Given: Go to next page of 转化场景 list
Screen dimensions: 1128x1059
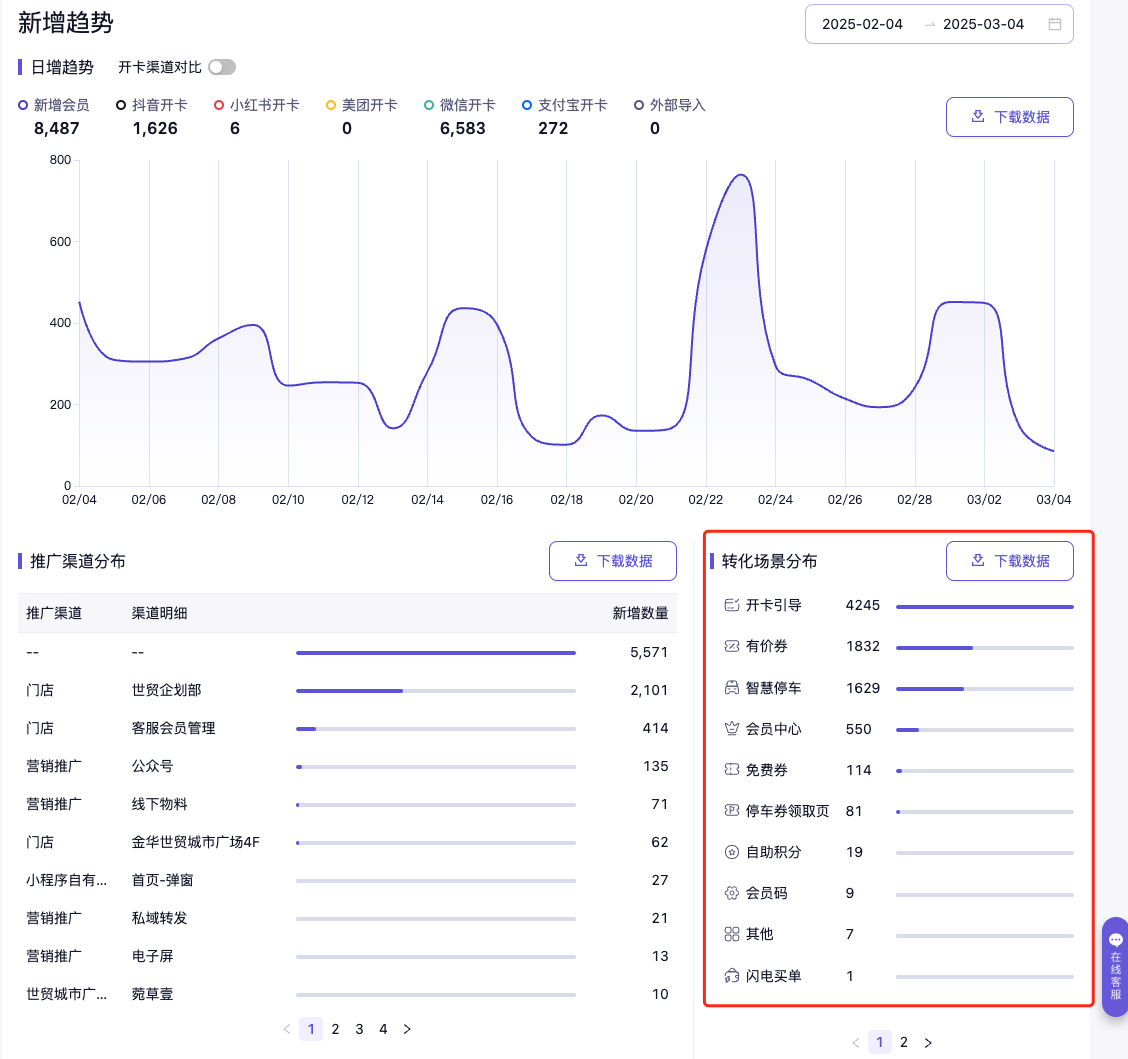Looking at the screenshot, I should pos(928,1043).
